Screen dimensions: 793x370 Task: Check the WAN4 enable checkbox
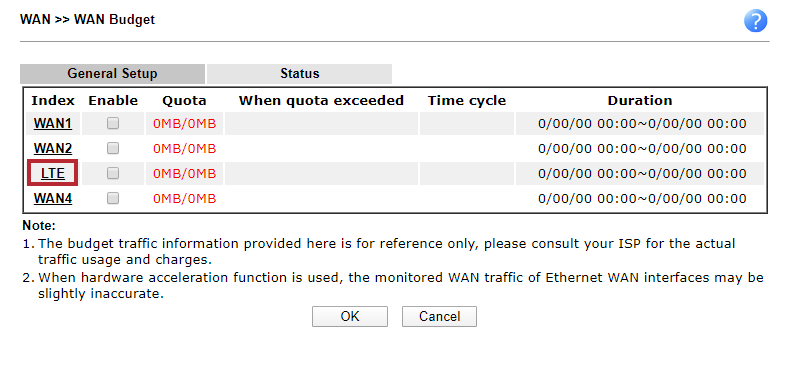(x=113, y=199)
